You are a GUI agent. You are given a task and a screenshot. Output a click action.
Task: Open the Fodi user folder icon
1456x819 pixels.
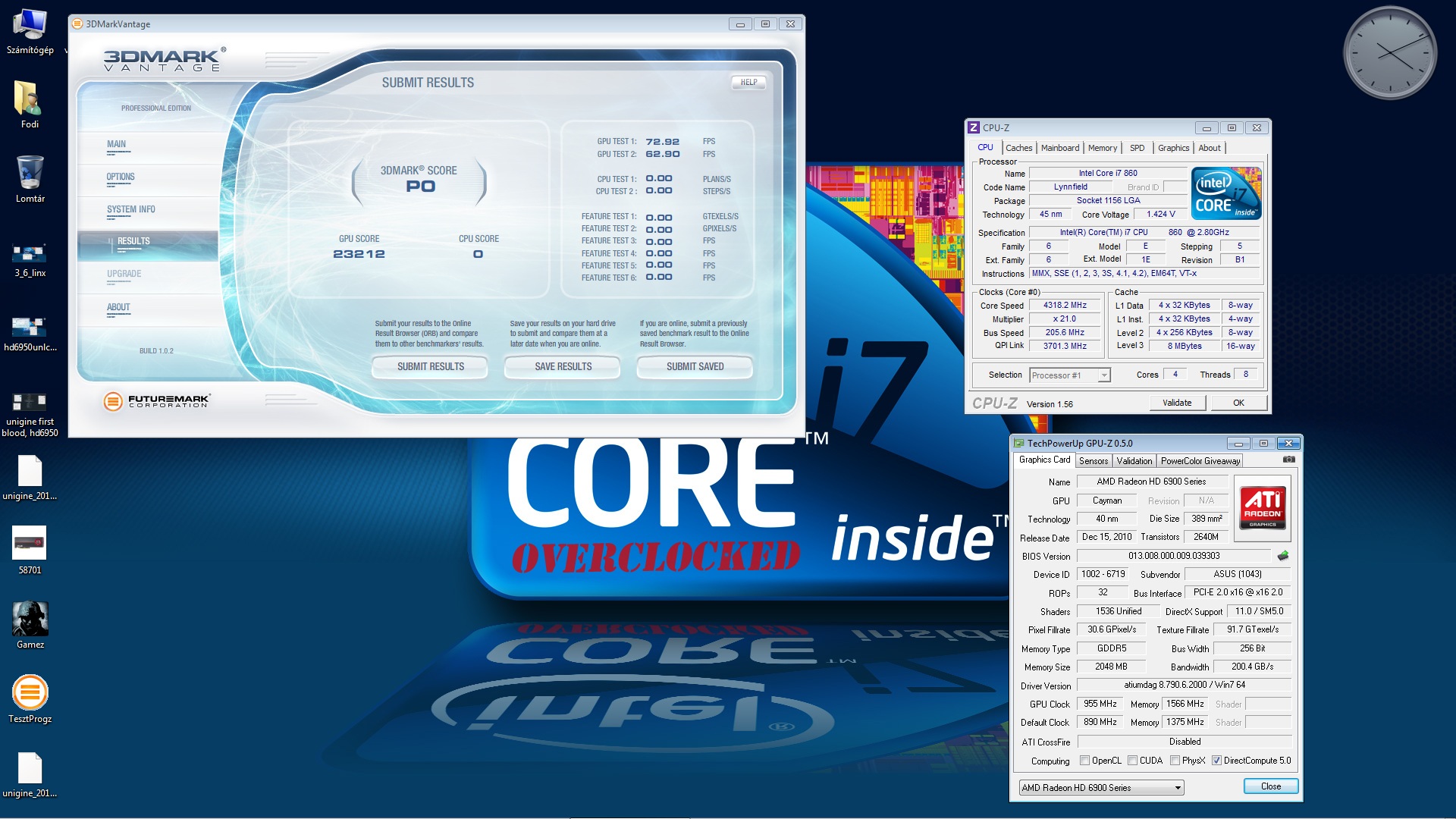click(30, 99)
